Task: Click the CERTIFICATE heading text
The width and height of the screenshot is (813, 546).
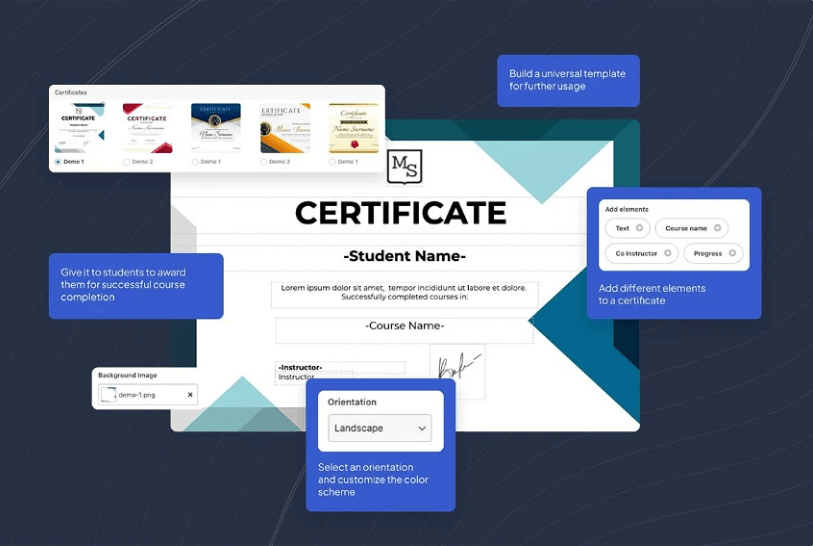Action: [x=400, y=213]
